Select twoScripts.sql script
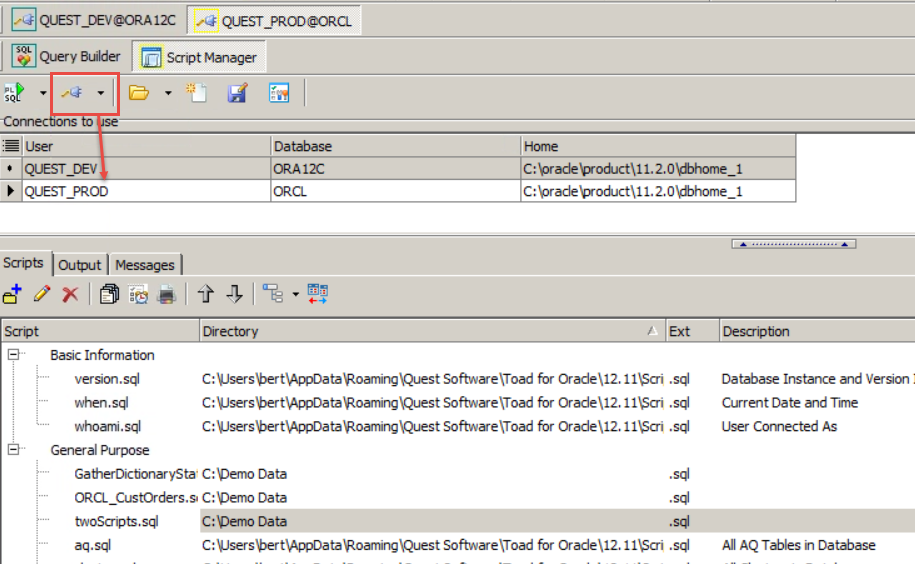This screenshot has width=915, height=564. coord(116,521)
